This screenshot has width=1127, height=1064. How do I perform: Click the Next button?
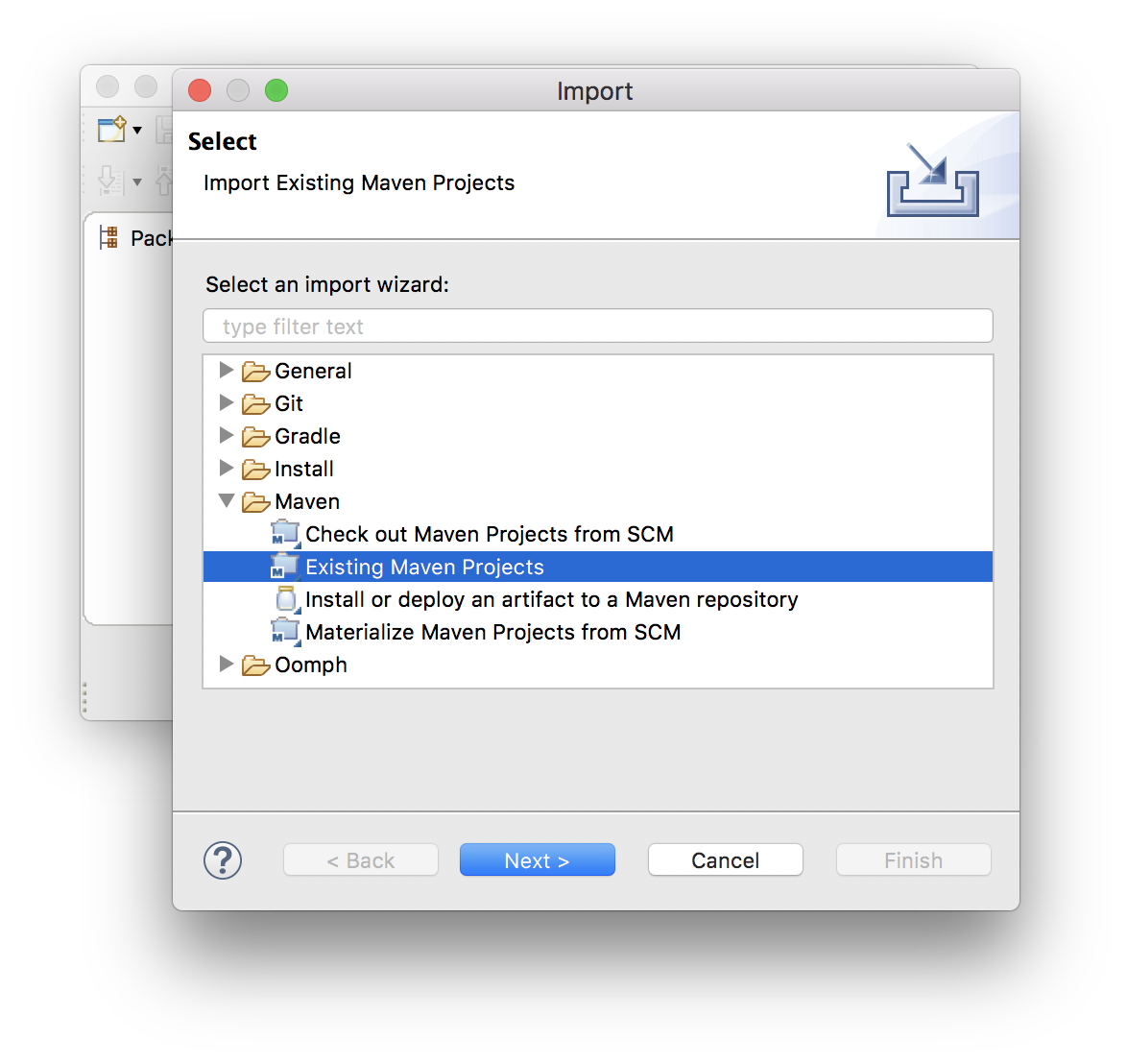[538, 859]
